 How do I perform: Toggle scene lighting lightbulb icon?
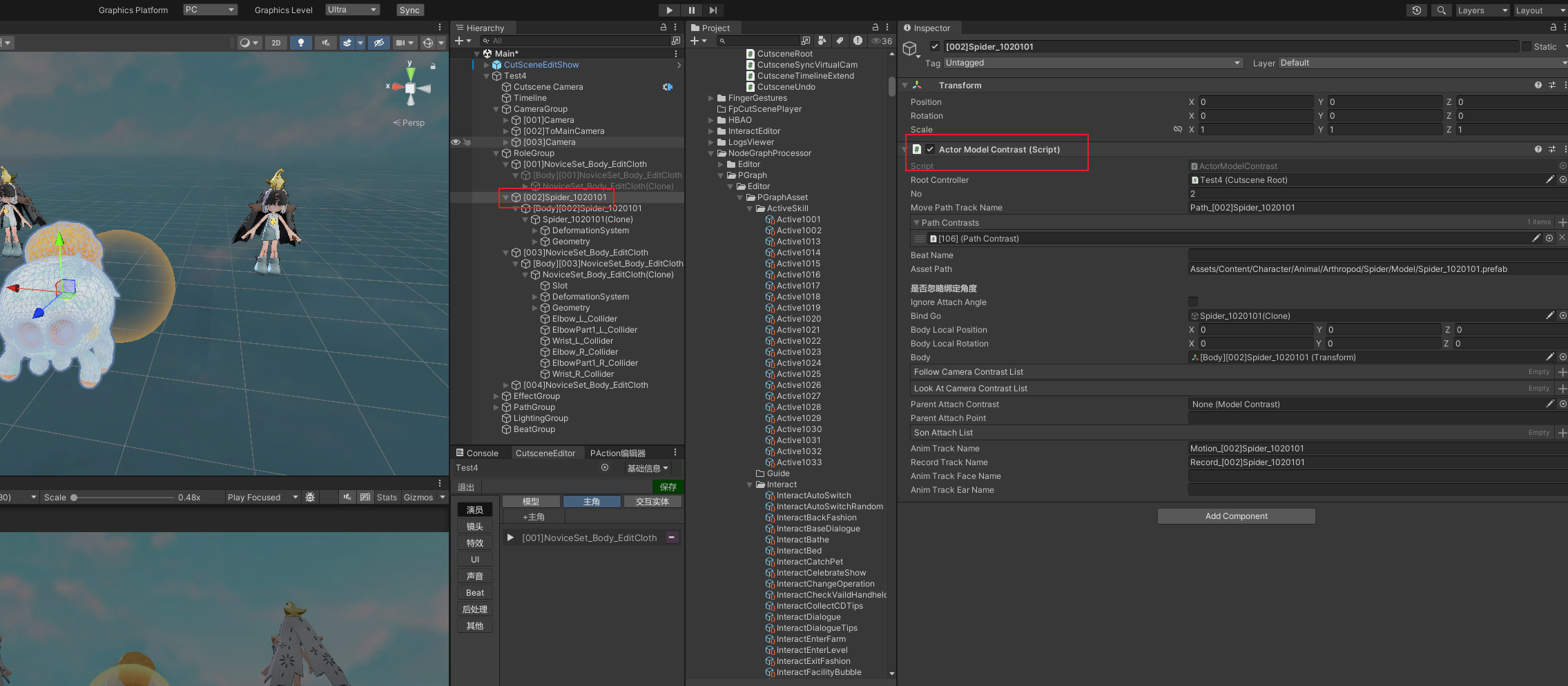coord(300,43)
